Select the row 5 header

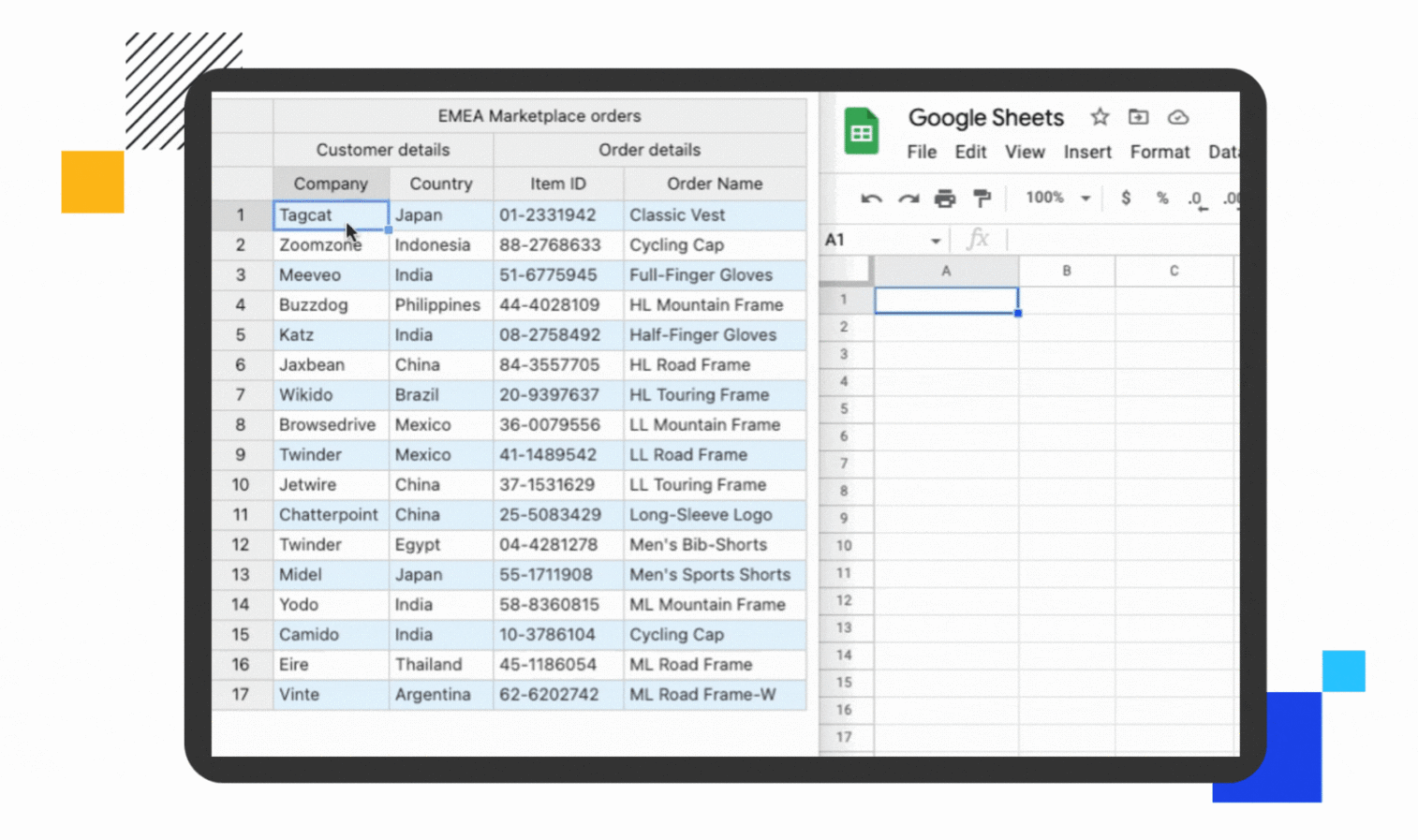click(x=844, y=409)
